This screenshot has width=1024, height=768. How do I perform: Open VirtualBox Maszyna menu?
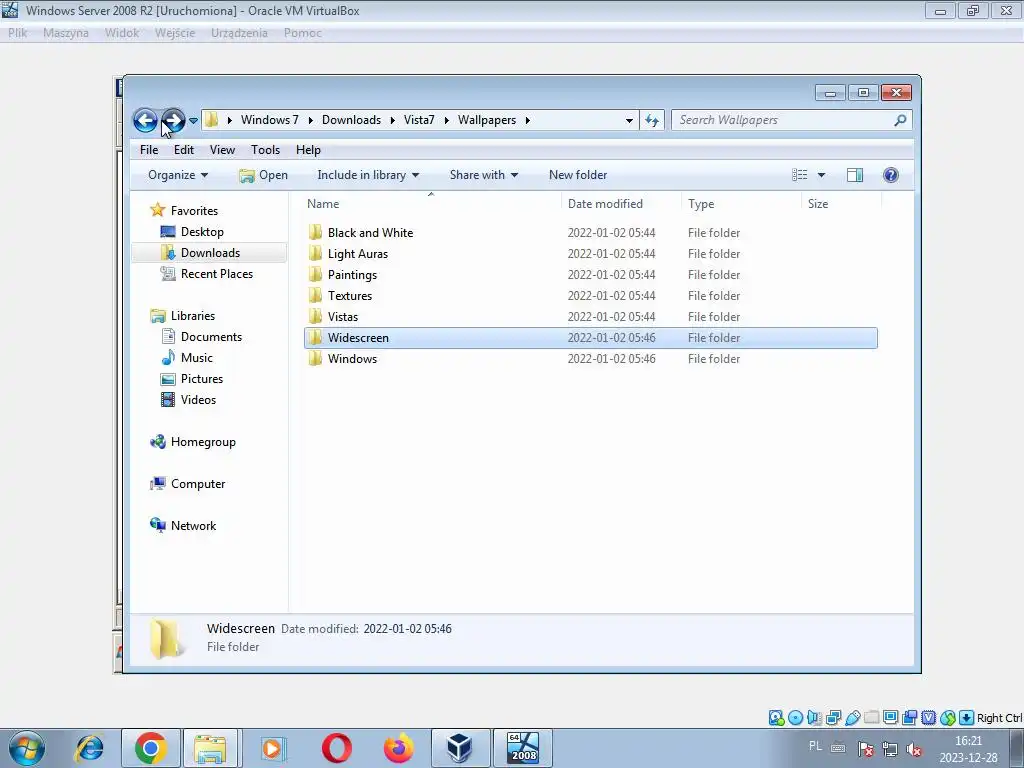pyautogui.click(x=65, y=33)
